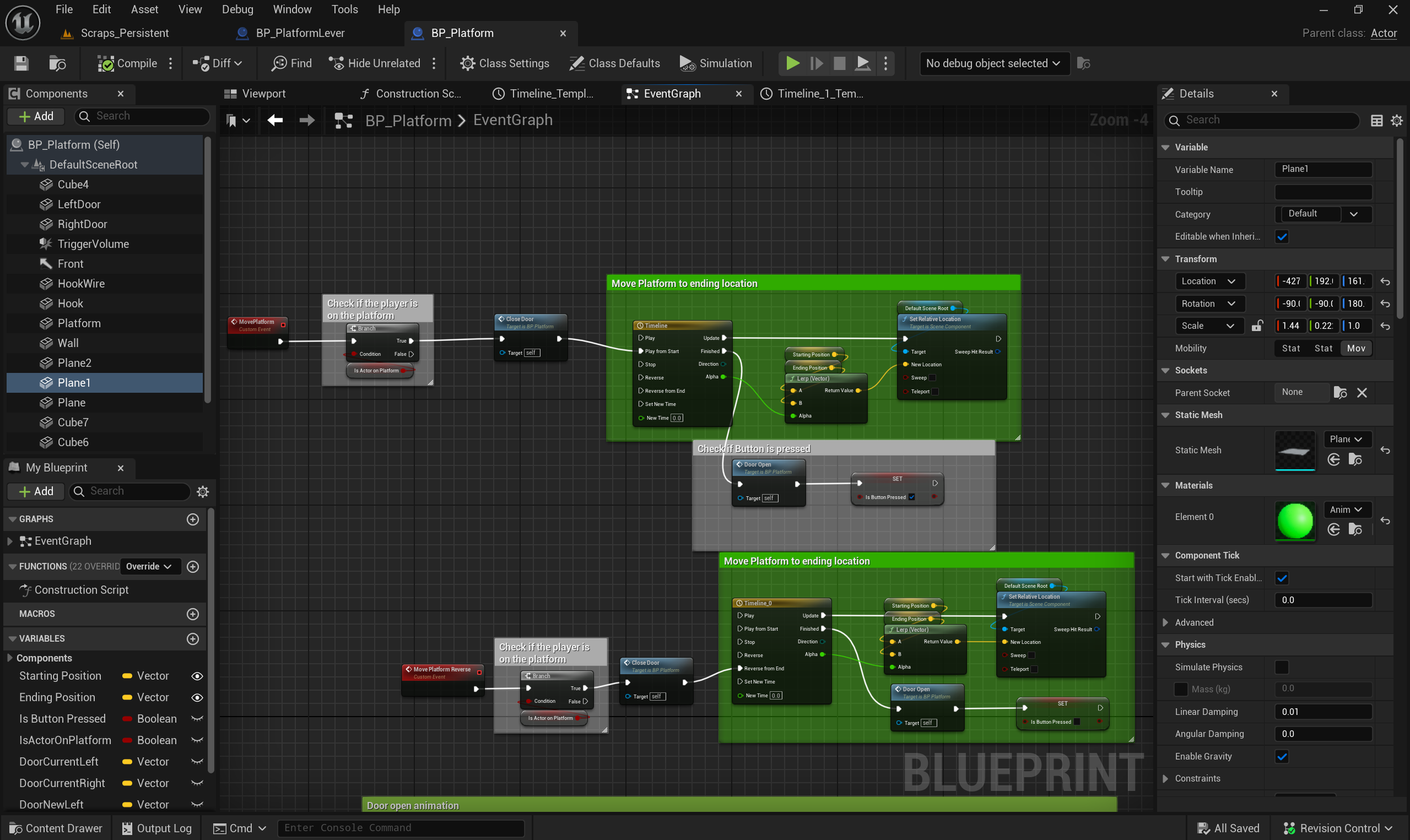Viewport: 1410px width, 840px height.
Task: Set Mobility to Movable
Action: click(x=1356, y=348)
